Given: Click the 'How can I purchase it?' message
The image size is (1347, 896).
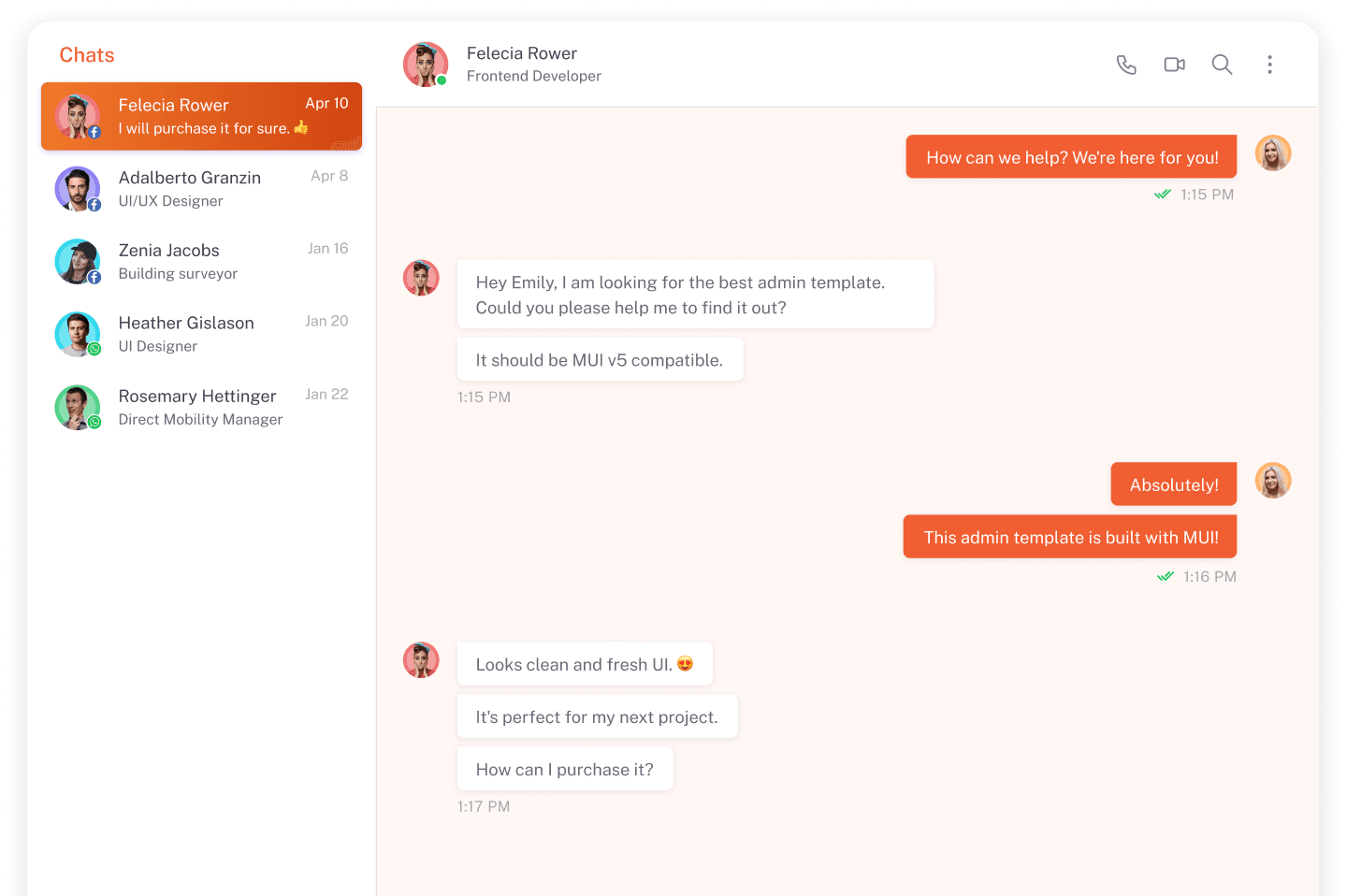Looking at the screenshot, I should [564, 769].
